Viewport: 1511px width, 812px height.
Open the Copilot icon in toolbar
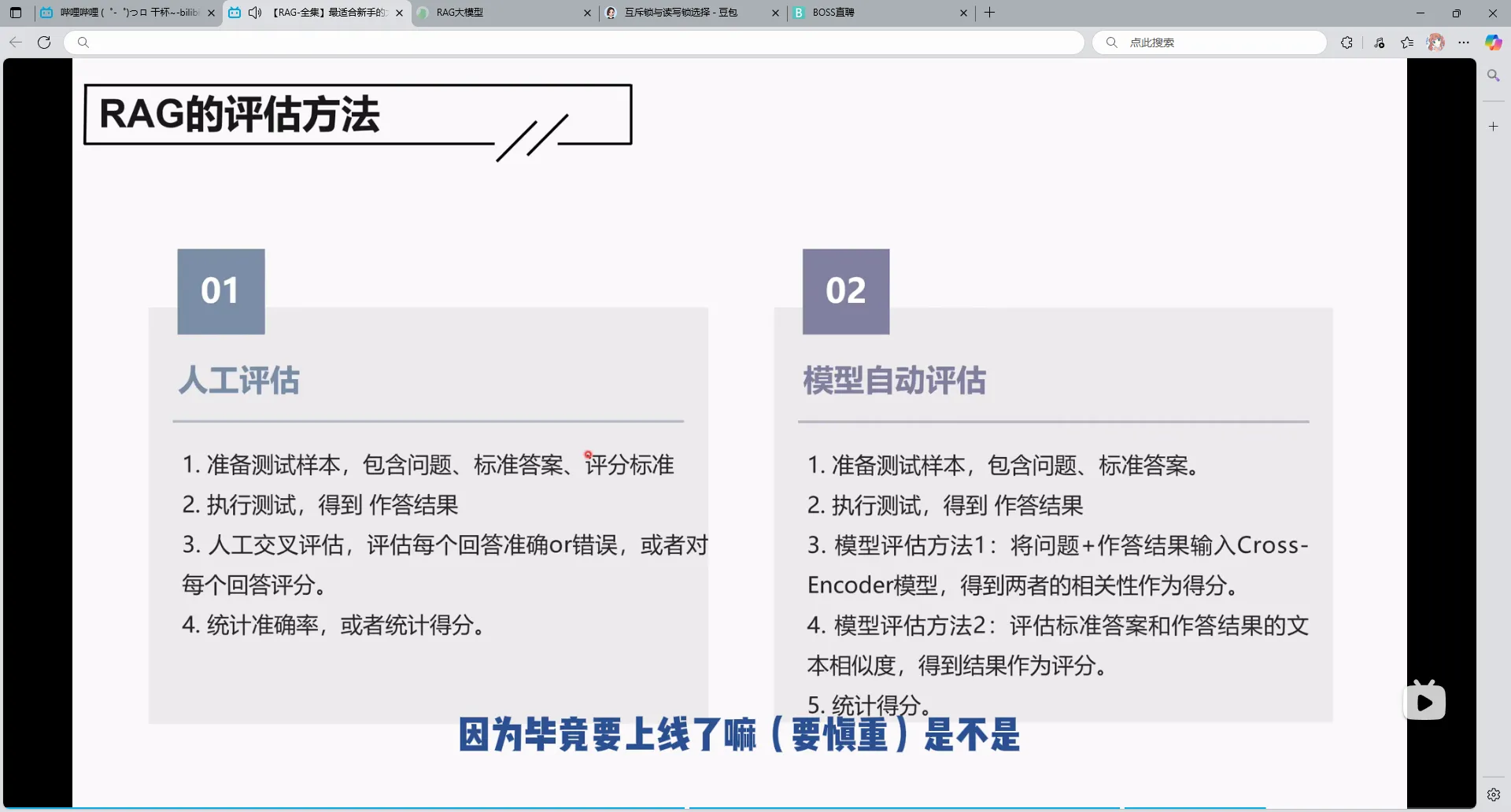[x=1493, y=42]
